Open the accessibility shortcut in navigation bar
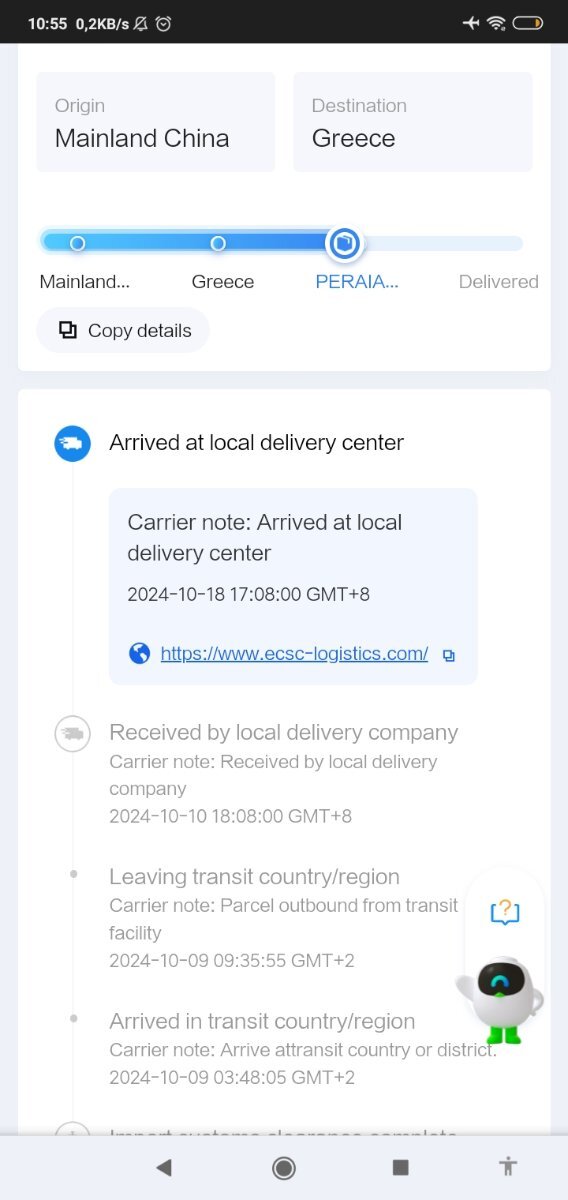This screenshot has height=1200, width=568. tap(509, 1166)
